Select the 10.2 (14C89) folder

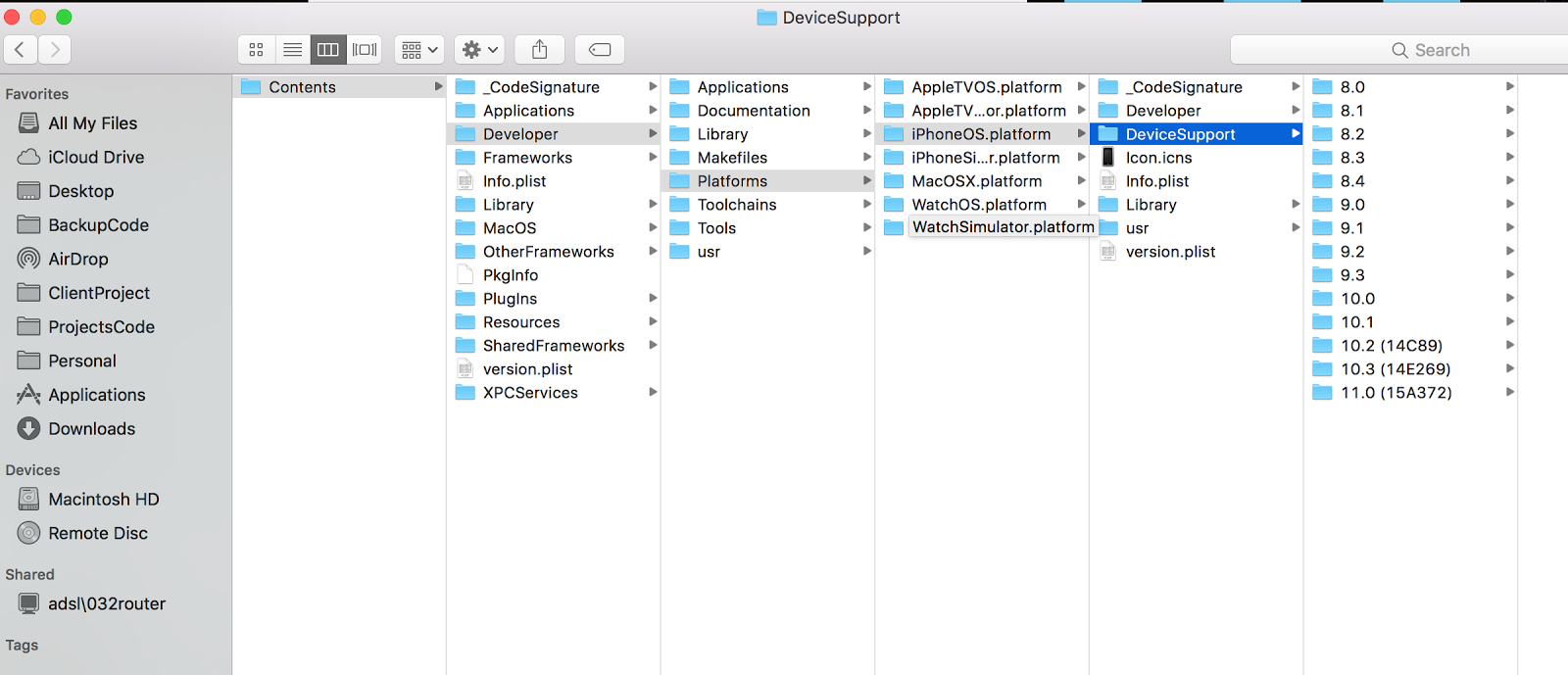[1411, 346]
